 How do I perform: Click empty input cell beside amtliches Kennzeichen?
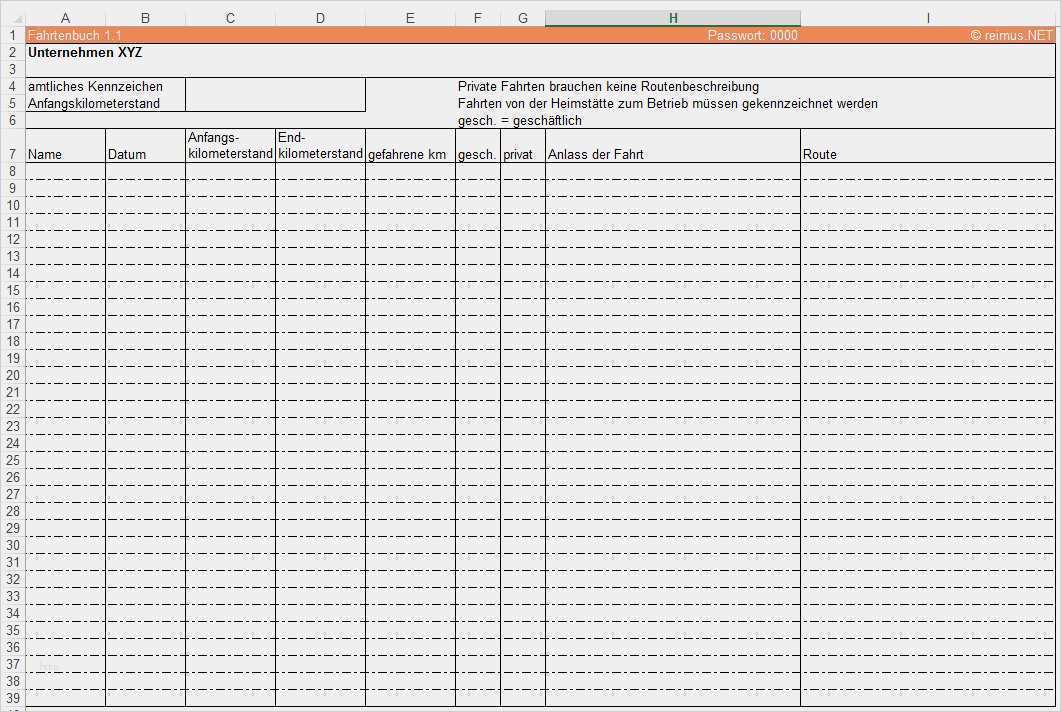click(275, 87)
